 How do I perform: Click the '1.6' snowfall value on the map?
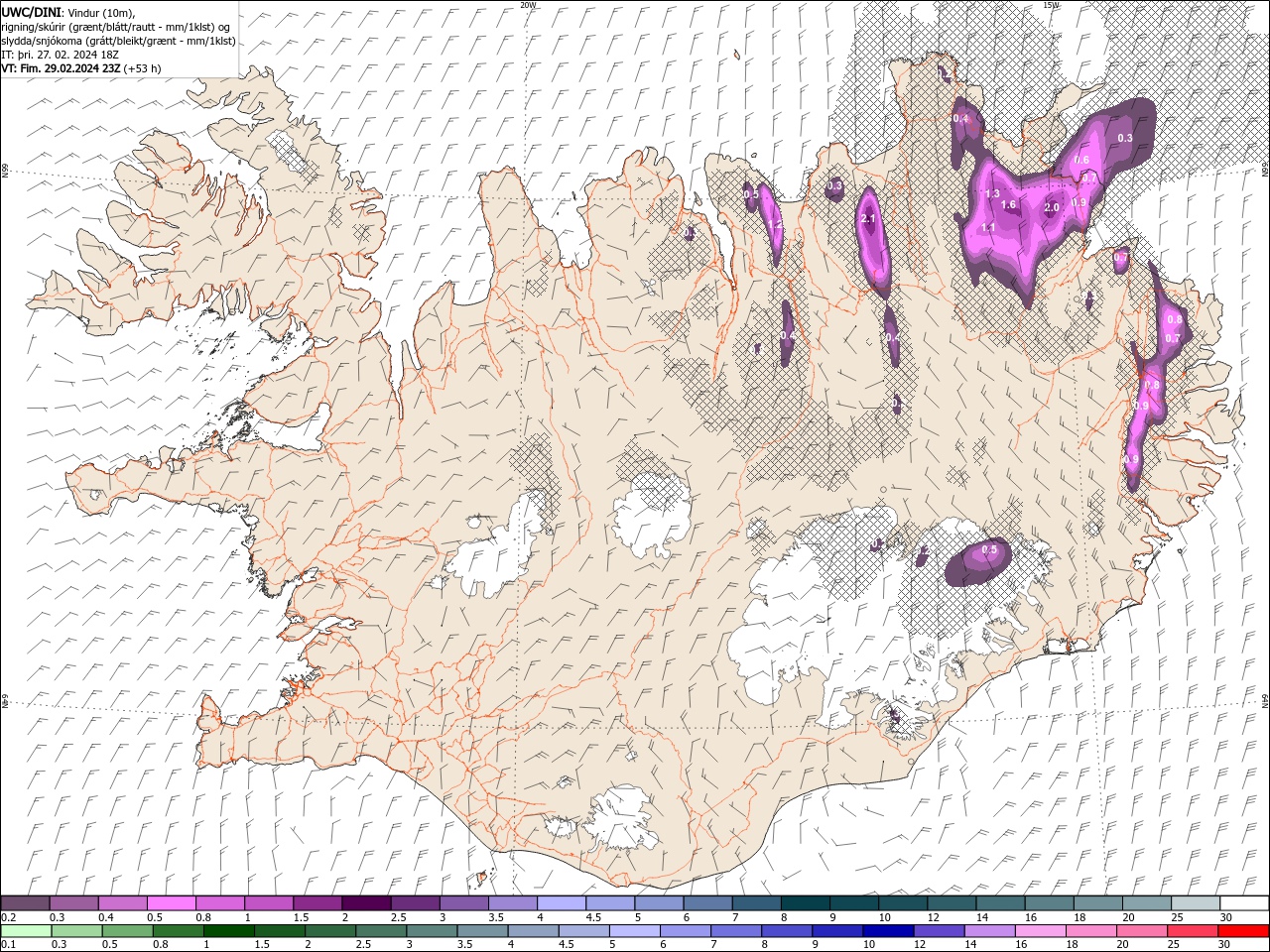coord(1009,205)
